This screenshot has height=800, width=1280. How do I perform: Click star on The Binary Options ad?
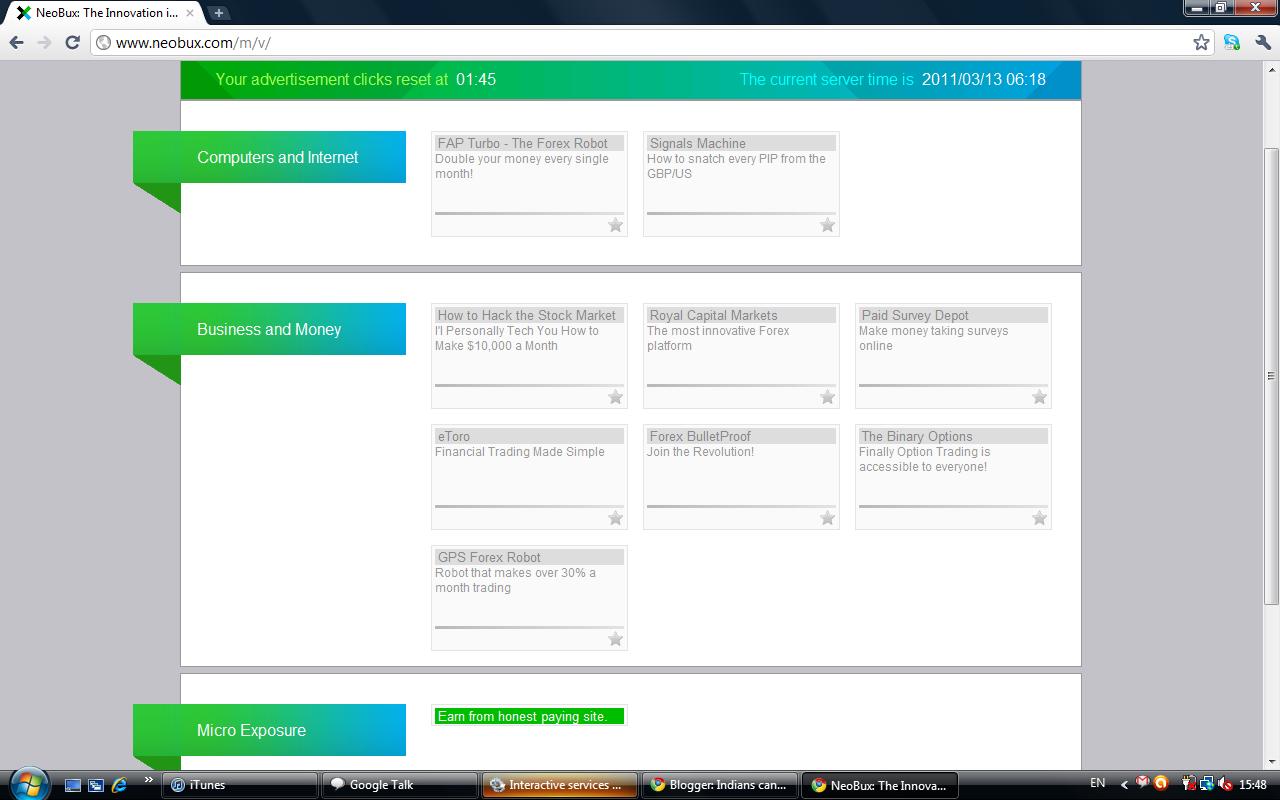(x=1039, y=518)
